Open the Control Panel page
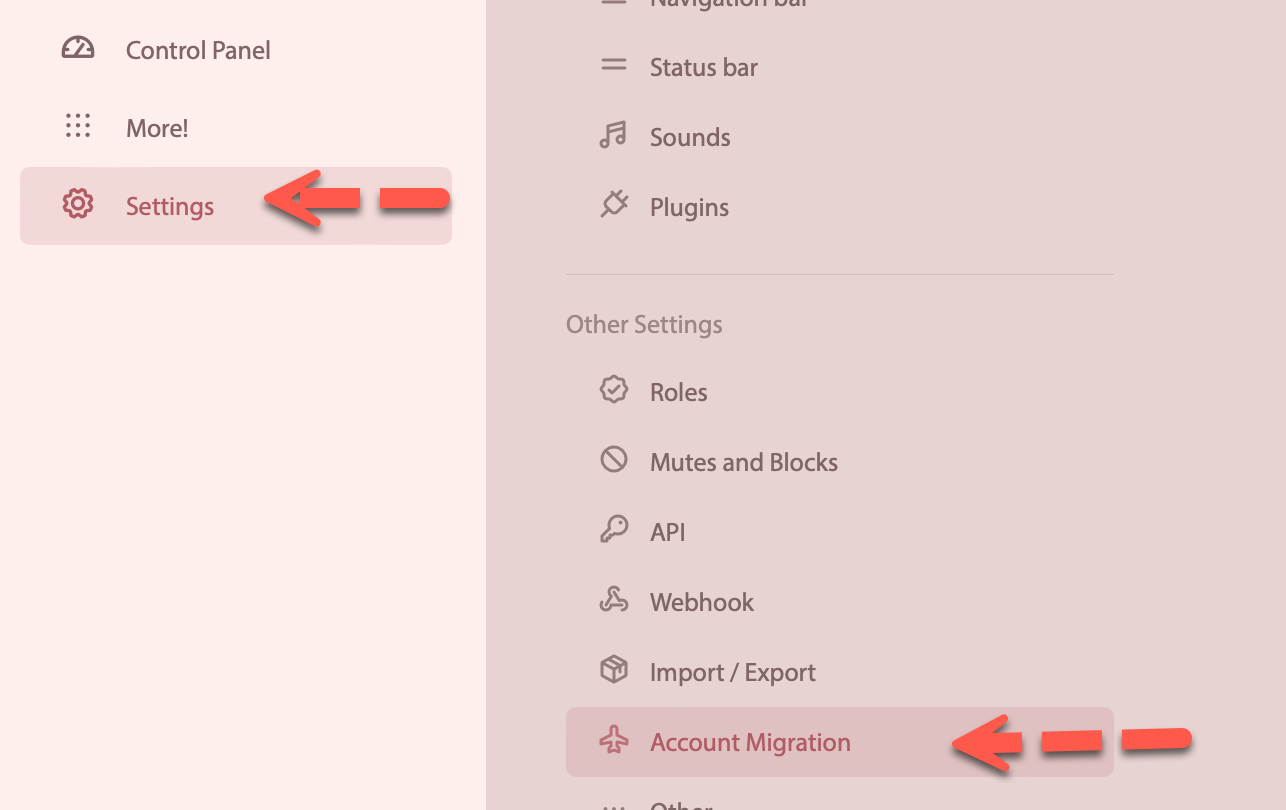 [x=236, y=50]
